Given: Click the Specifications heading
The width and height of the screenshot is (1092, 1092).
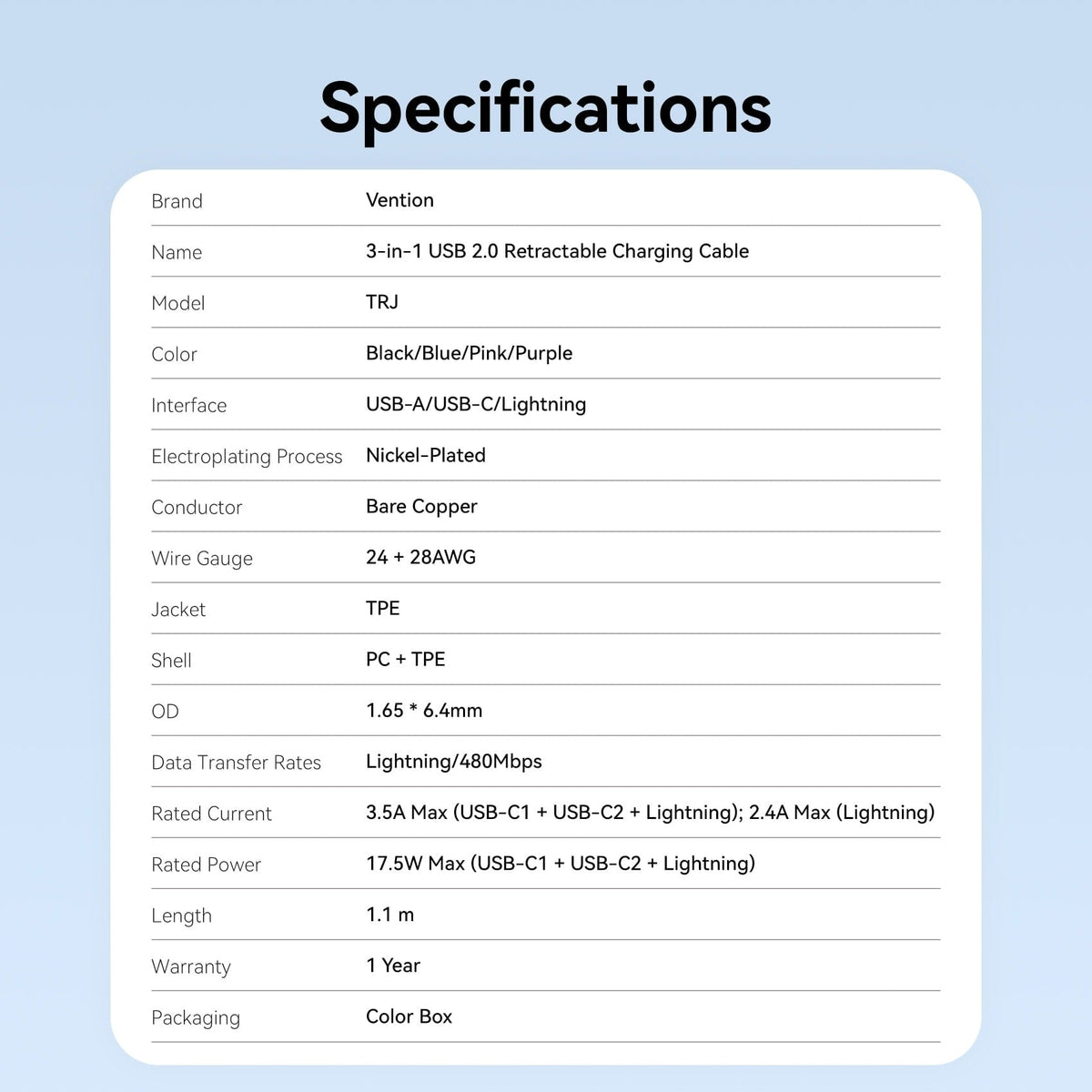Looking at the screenshot, I should pyautogui.click(x=546, y=109).
